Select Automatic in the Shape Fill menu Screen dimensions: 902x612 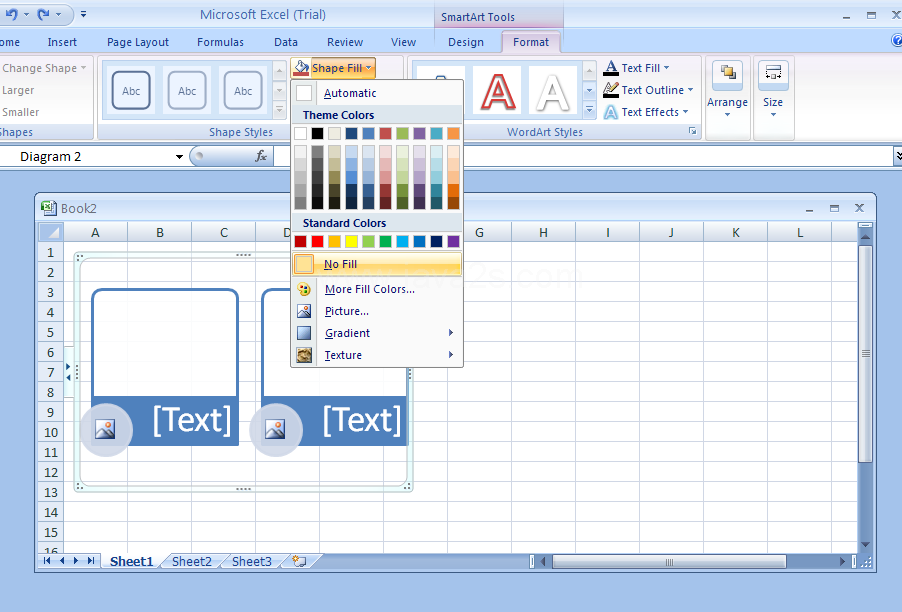[x=377, y=93]
